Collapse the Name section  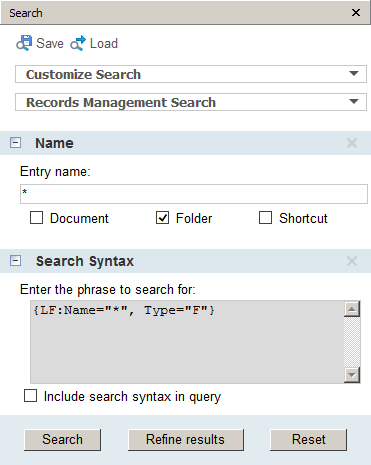click(15, 143)
